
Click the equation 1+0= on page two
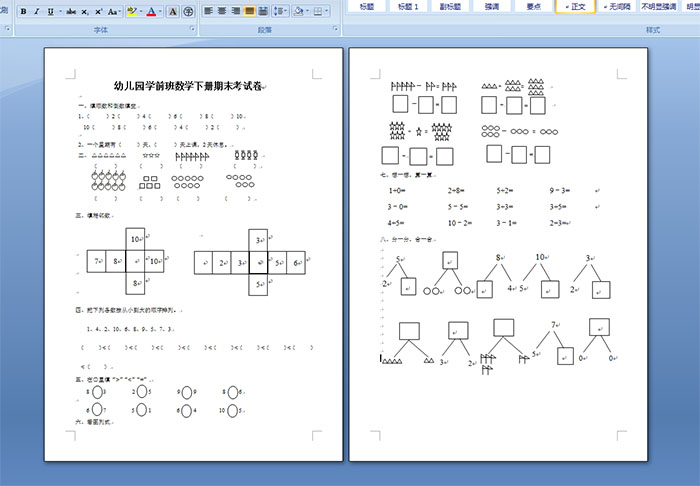click(397, 191)
